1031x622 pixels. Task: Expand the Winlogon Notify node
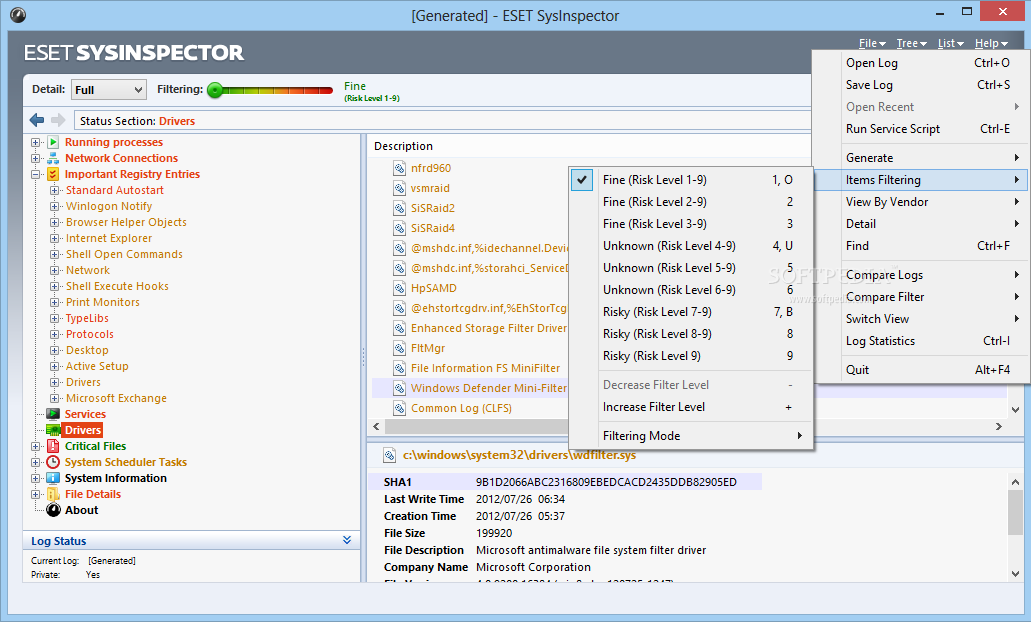pyautogui.click(x=55, y=206)
